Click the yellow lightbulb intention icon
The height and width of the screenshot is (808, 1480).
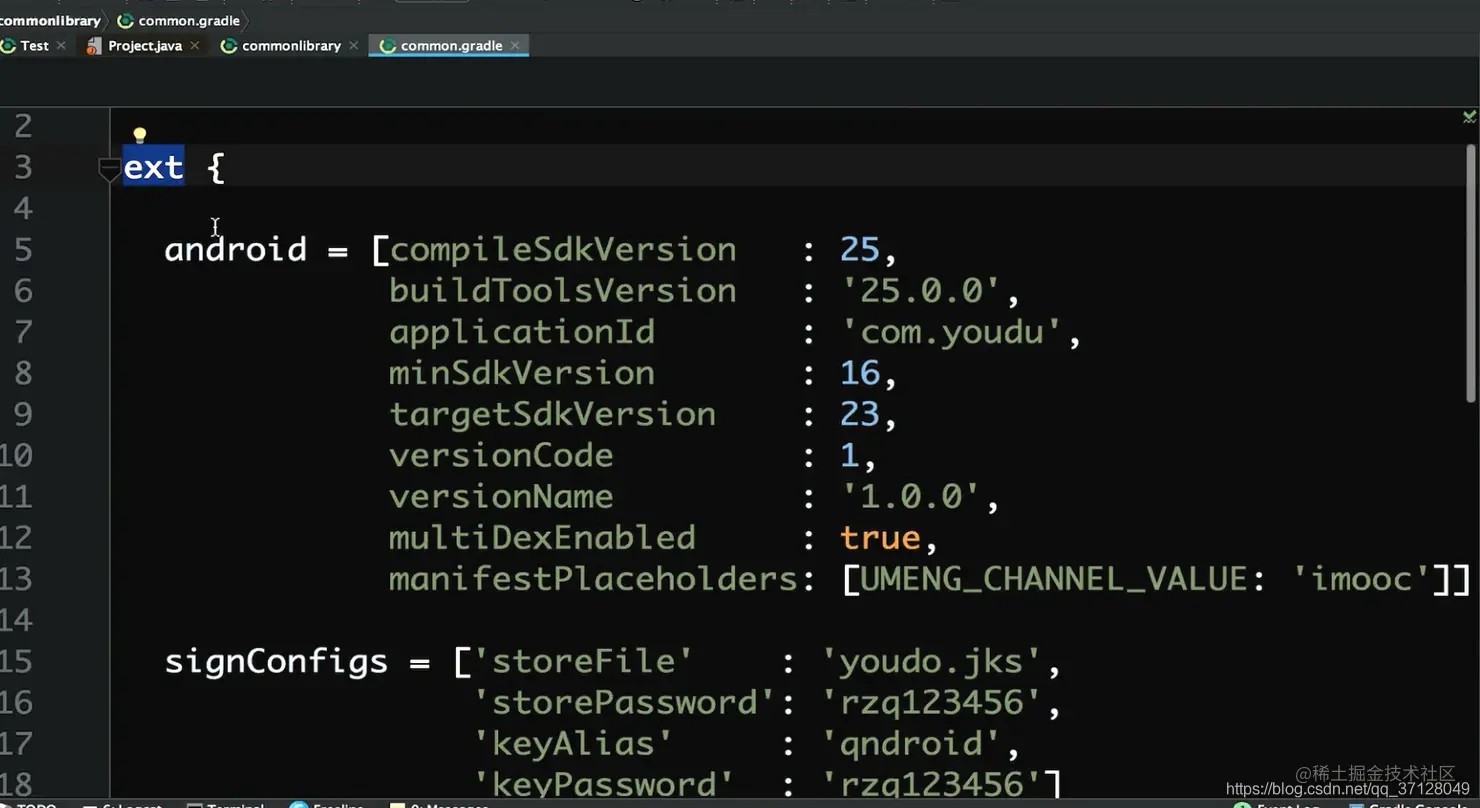point(140,135)
